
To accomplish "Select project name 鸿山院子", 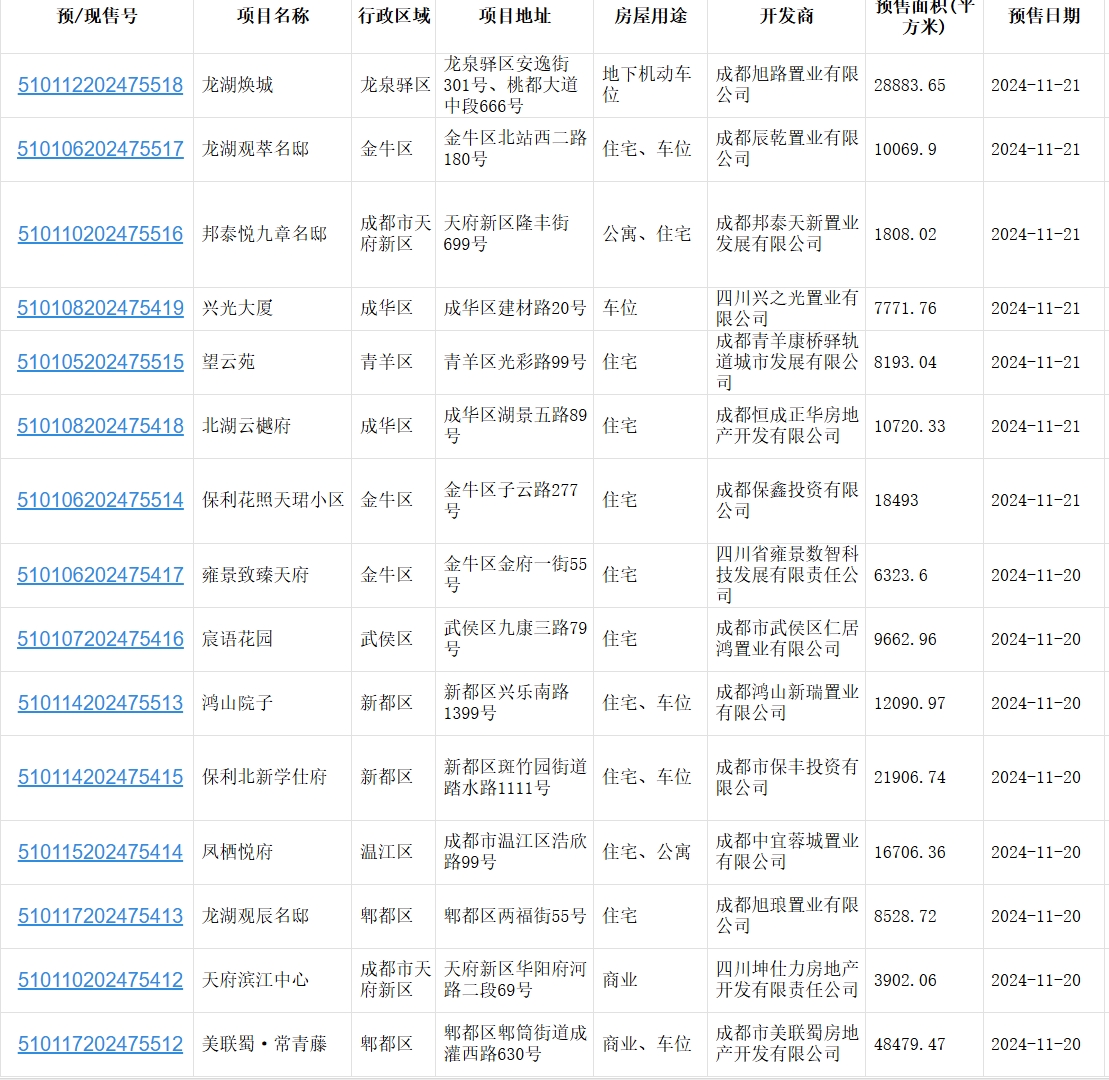I will [238, 703].
